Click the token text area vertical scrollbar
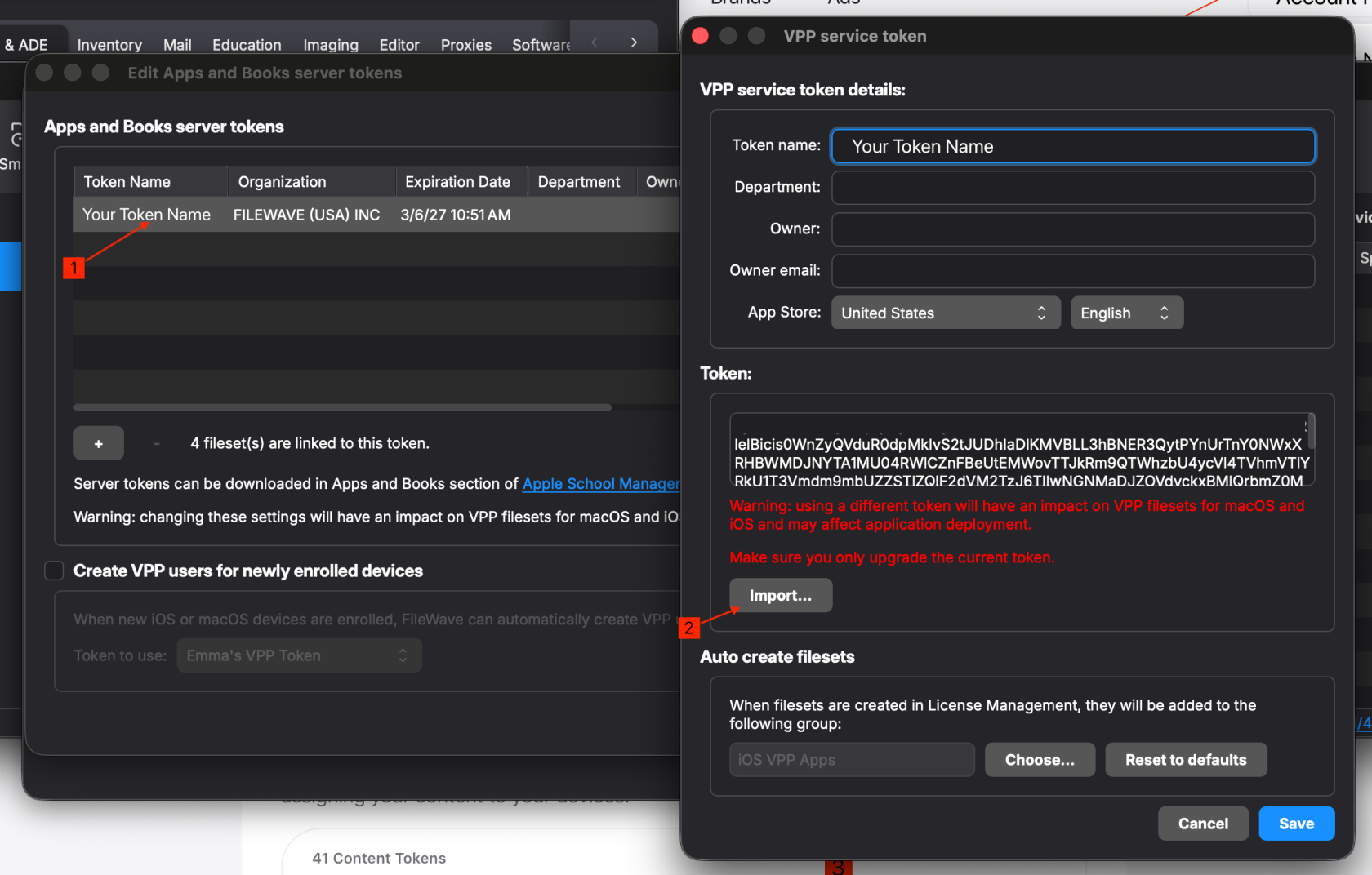The image size is (1372, 875). [x=1311, y=432]
